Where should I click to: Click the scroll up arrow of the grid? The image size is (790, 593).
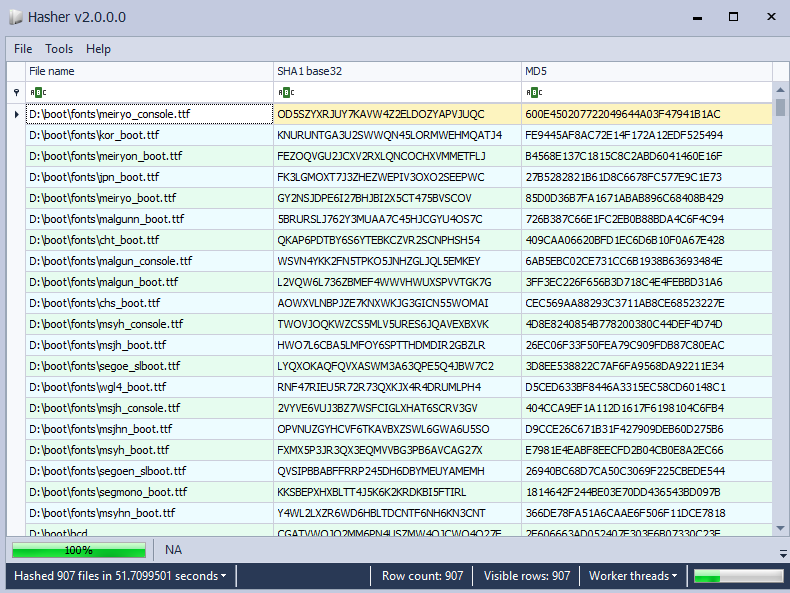[x=780, y=92]
